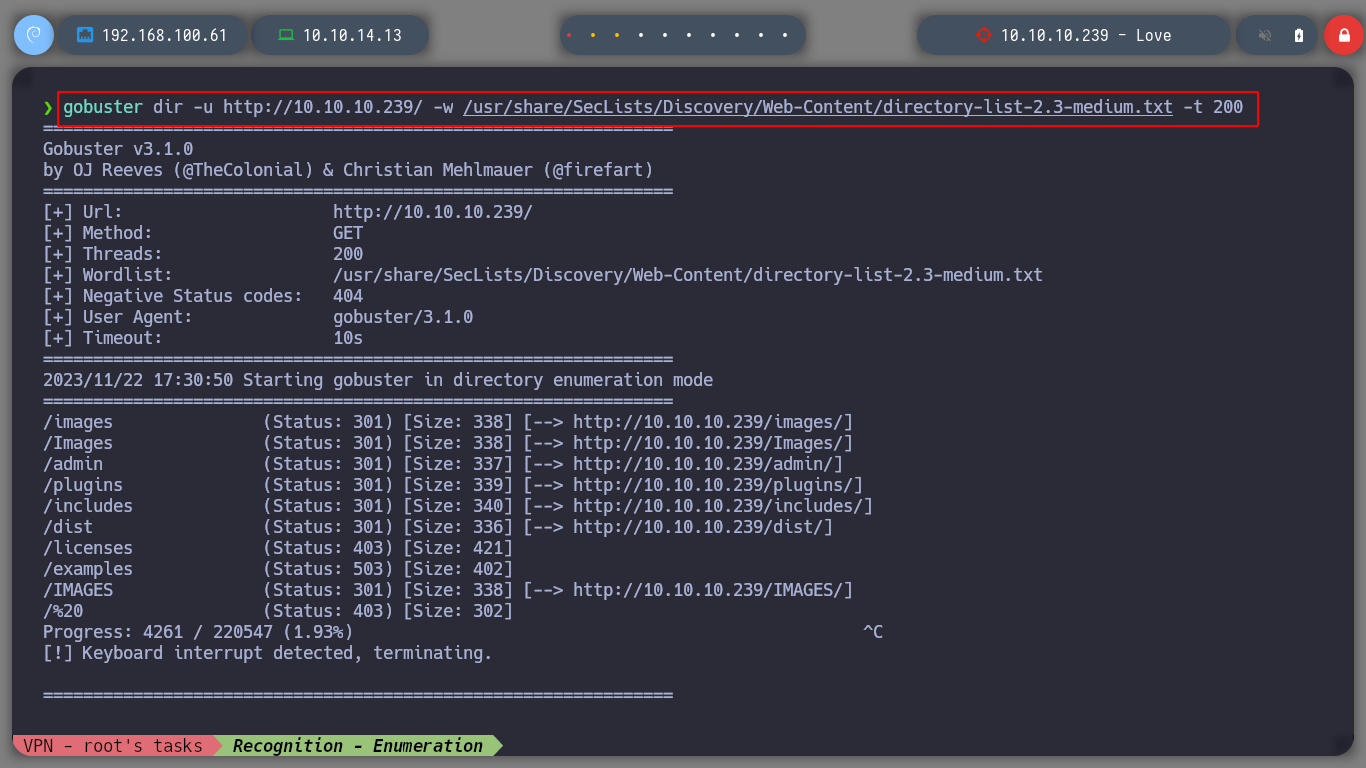1366x768 pixels.
Task: Open the http://10.10.10.239/dist/ redirect URL
Action: (698, 527)
